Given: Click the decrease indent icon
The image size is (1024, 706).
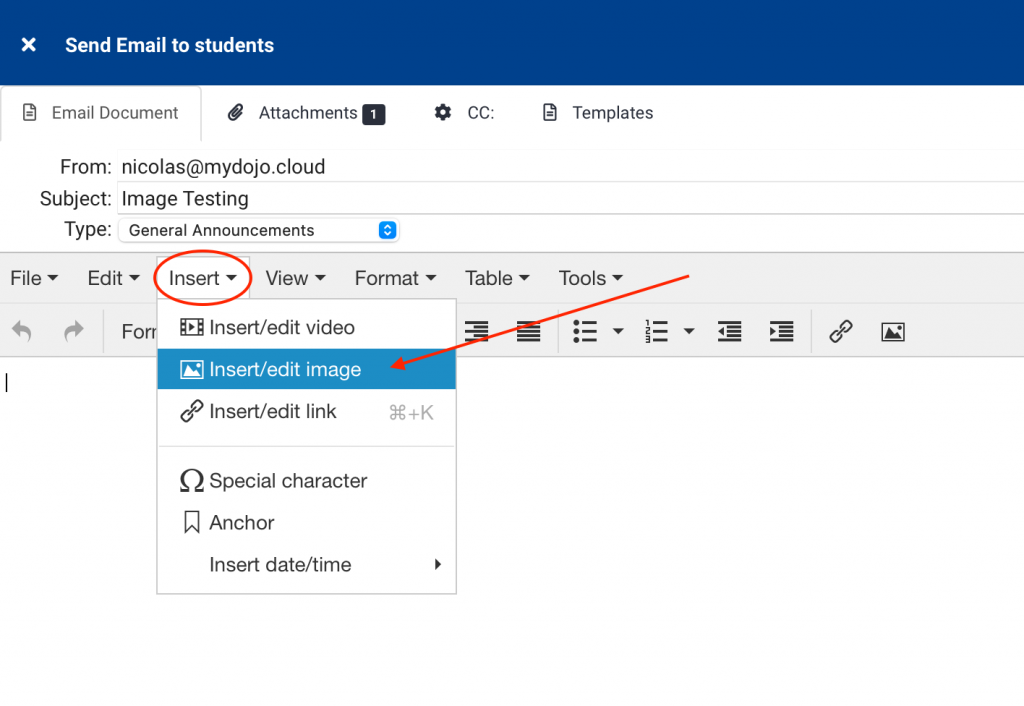Looking at the screenshot, I should coord(729,331).
